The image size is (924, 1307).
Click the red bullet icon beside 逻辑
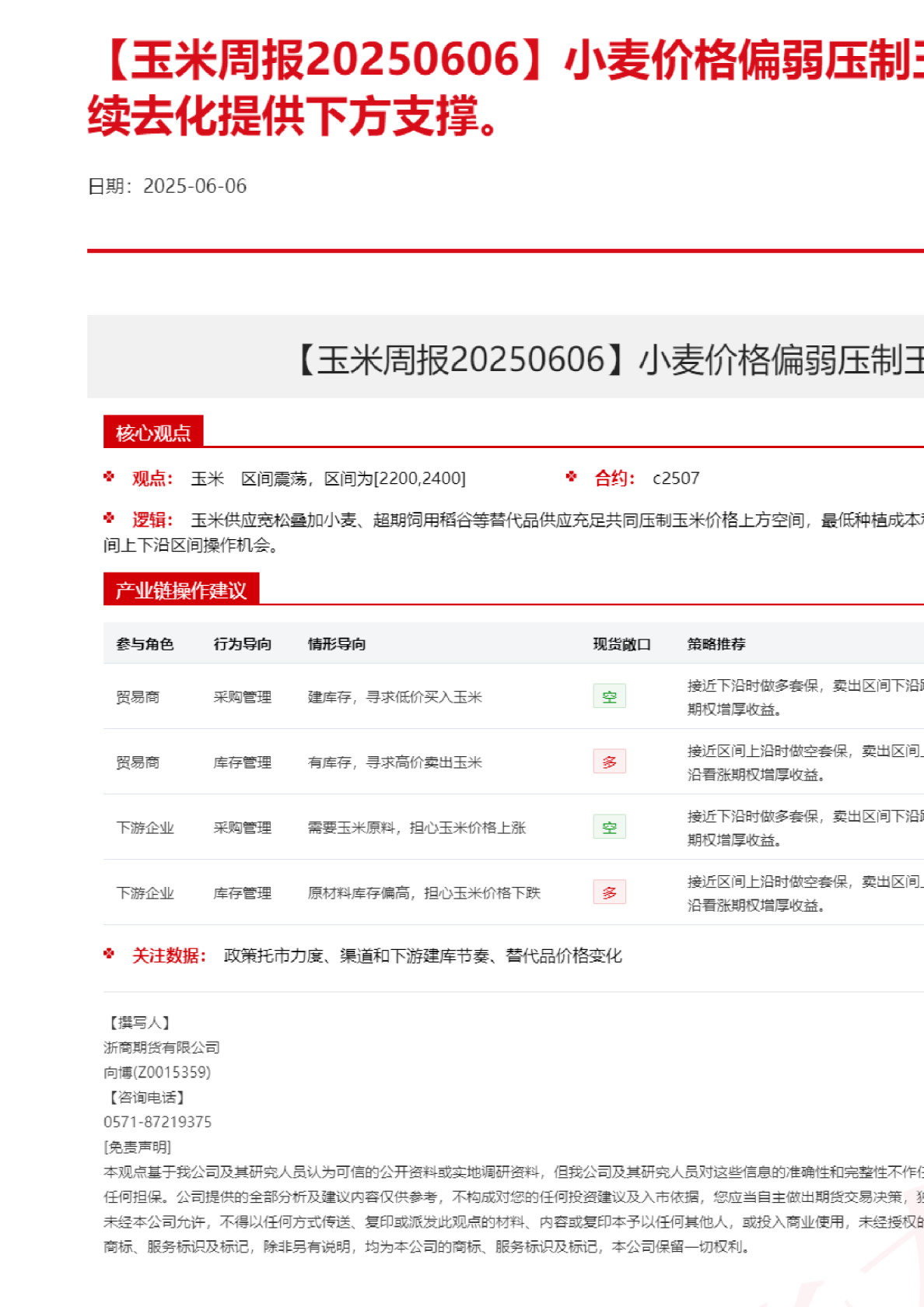click(x=109, y=518)
